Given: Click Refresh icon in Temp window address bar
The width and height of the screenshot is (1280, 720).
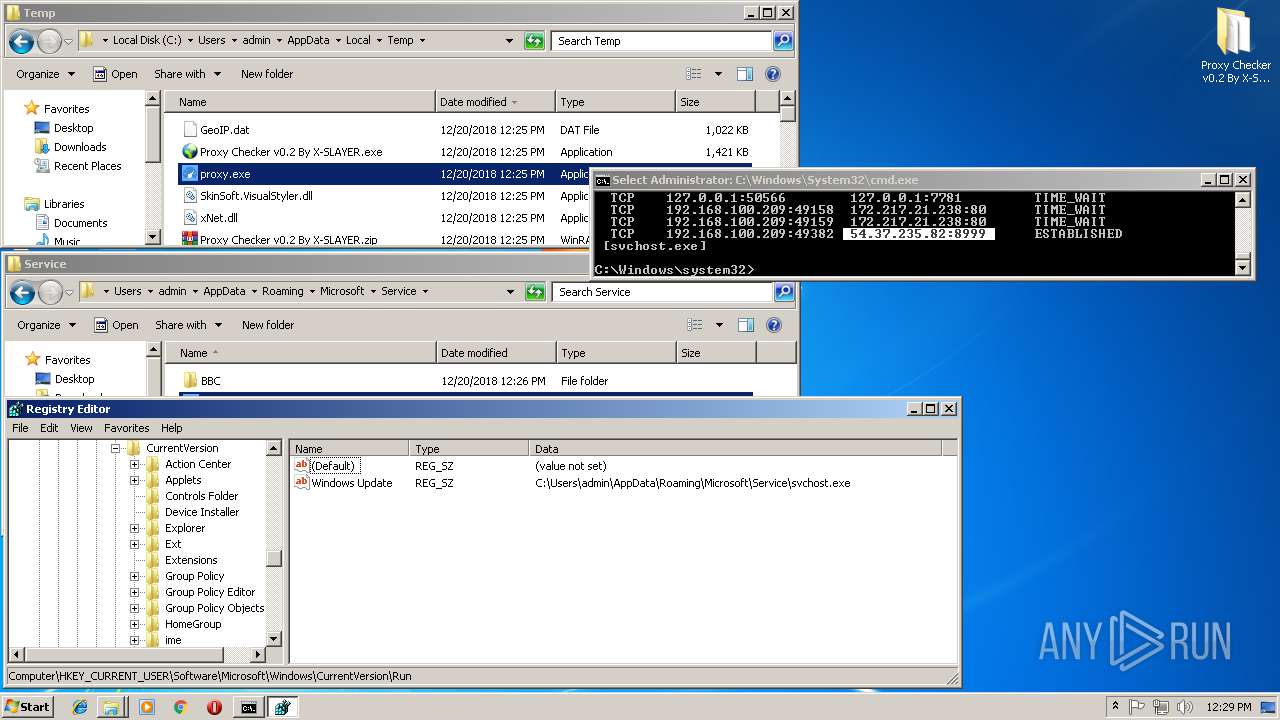Looking at the screenshot, I should (x=535, y=41).
